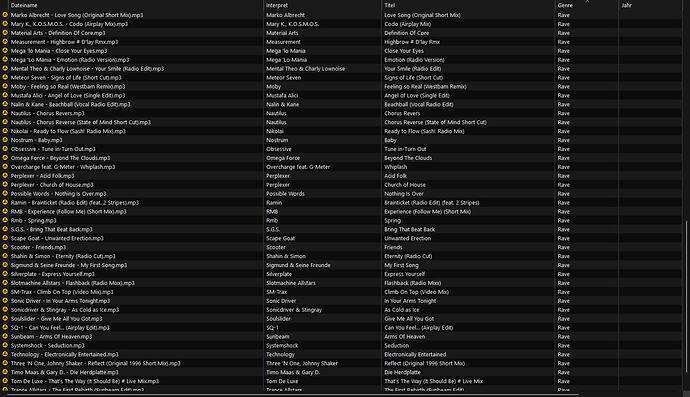Screen dimensions: 690x397
Task: Select file Sonic Driver - In Your Arms Tonight.mp3
Action: [x=60, y=301]
